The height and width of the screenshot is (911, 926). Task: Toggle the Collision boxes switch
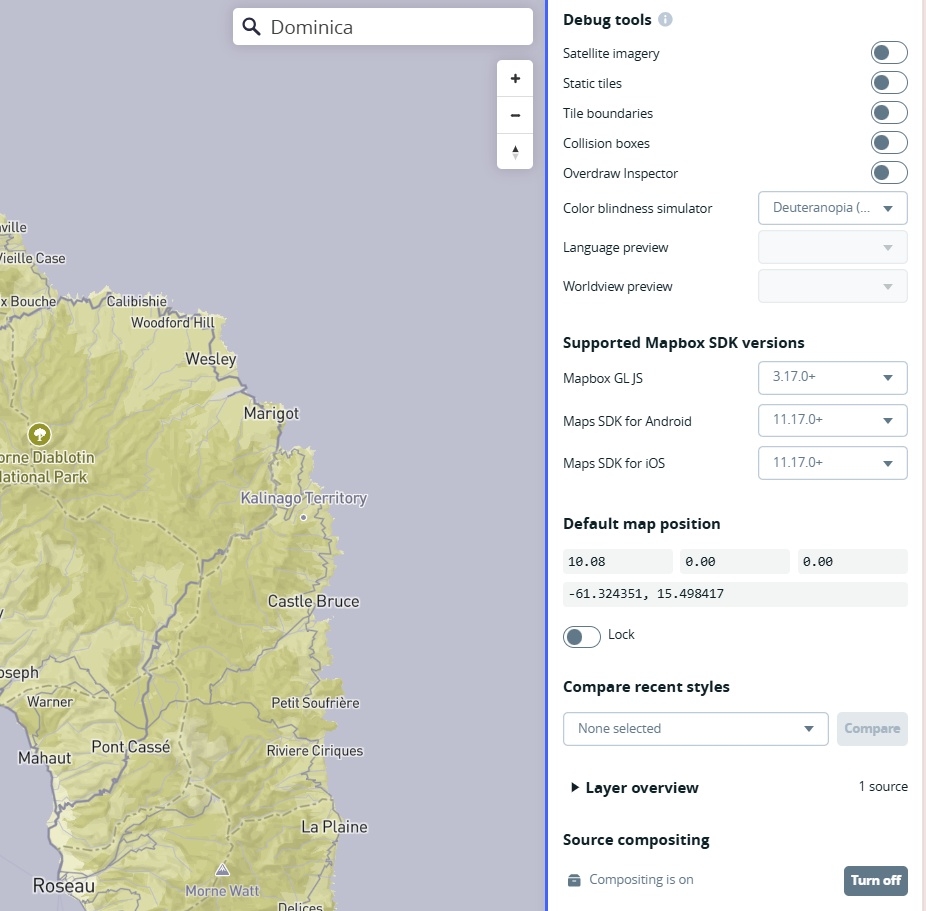pyautogui.click(x=888, y=143)
